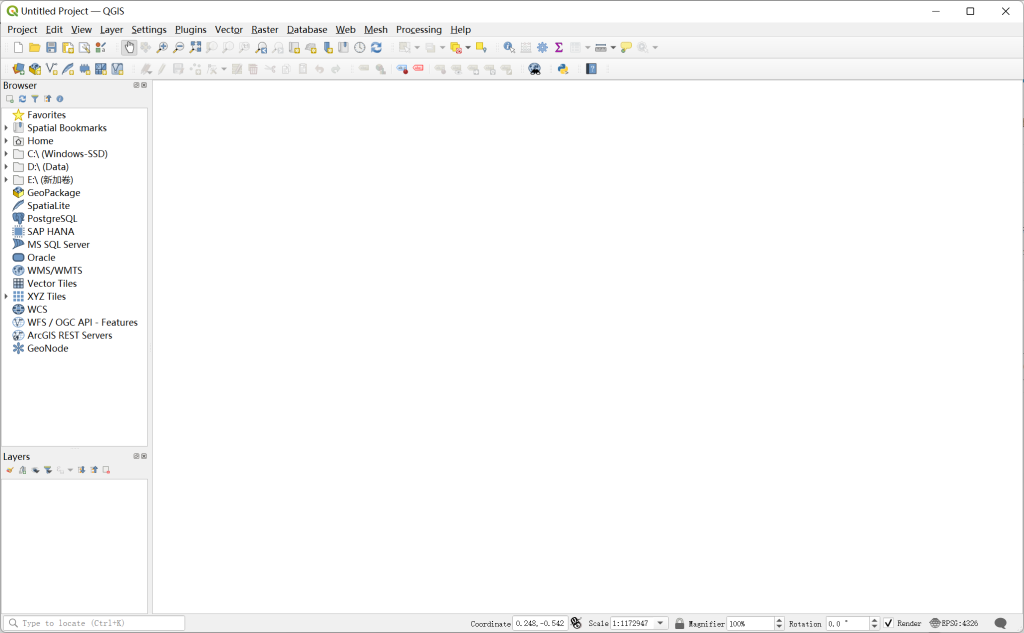The width and height of the screenshot is (1024, 633).
Task: Open the Layer menu
Action: (111, 29)
